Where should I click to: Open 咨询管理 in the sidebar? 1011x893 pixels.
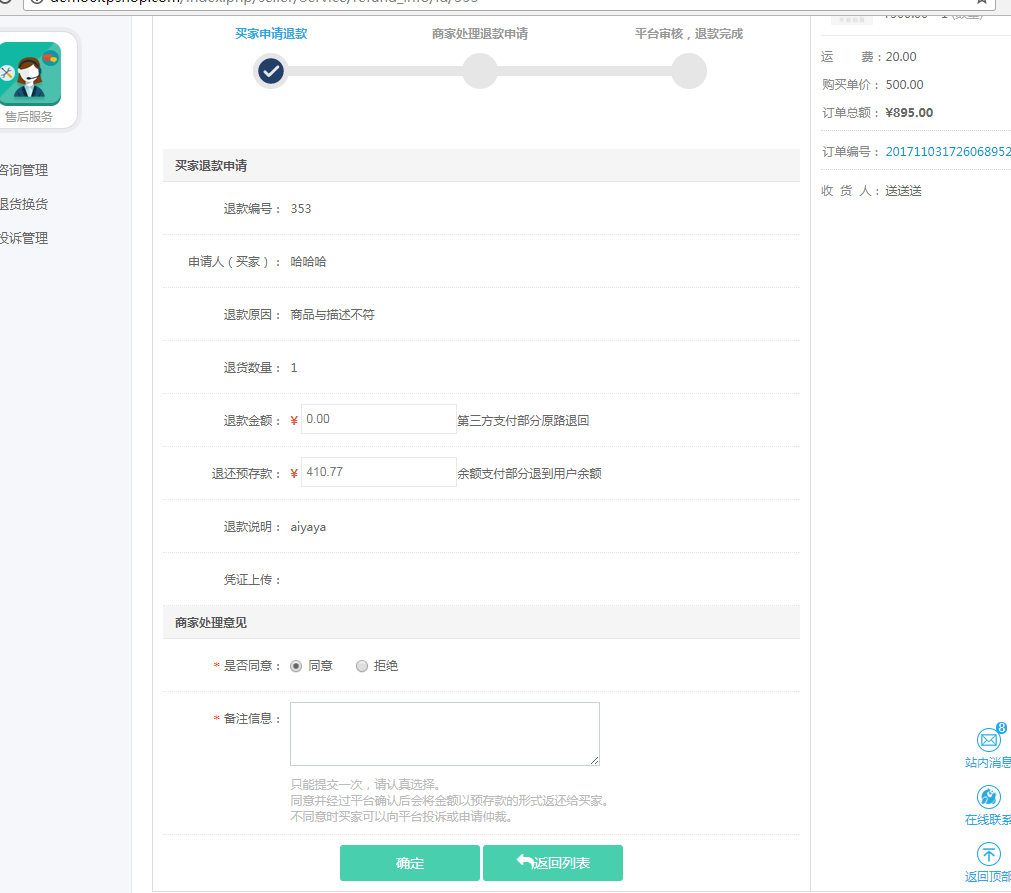[x=24, y=170]
